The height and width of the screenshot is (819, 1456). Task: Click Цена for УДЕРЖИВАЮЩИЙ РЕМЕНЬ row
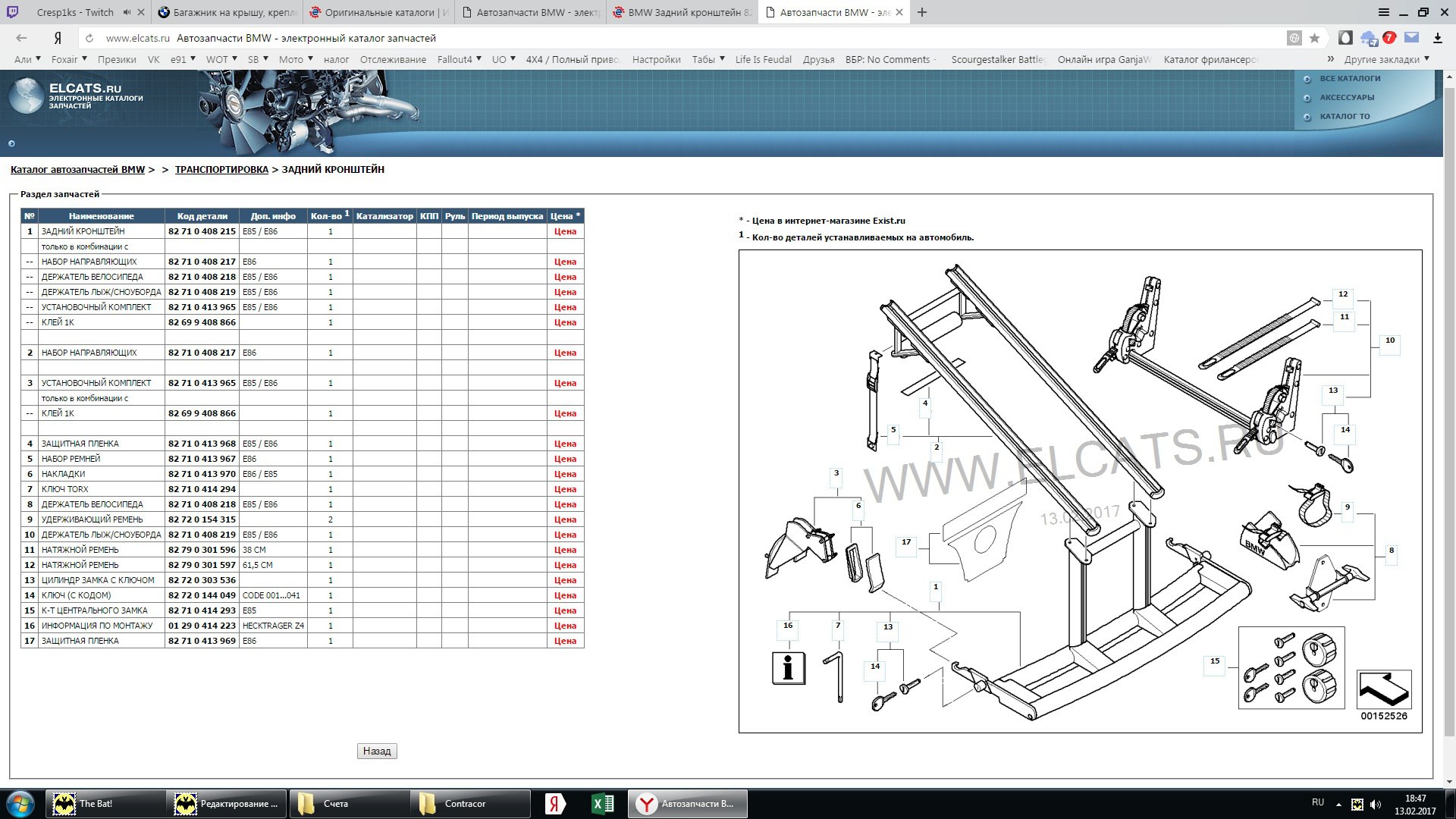[x=565, y=519]
